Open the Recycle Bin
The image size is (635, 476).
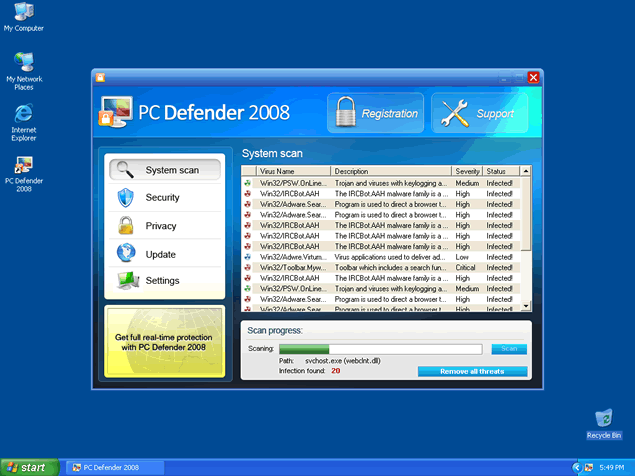(x=603, y=420)
